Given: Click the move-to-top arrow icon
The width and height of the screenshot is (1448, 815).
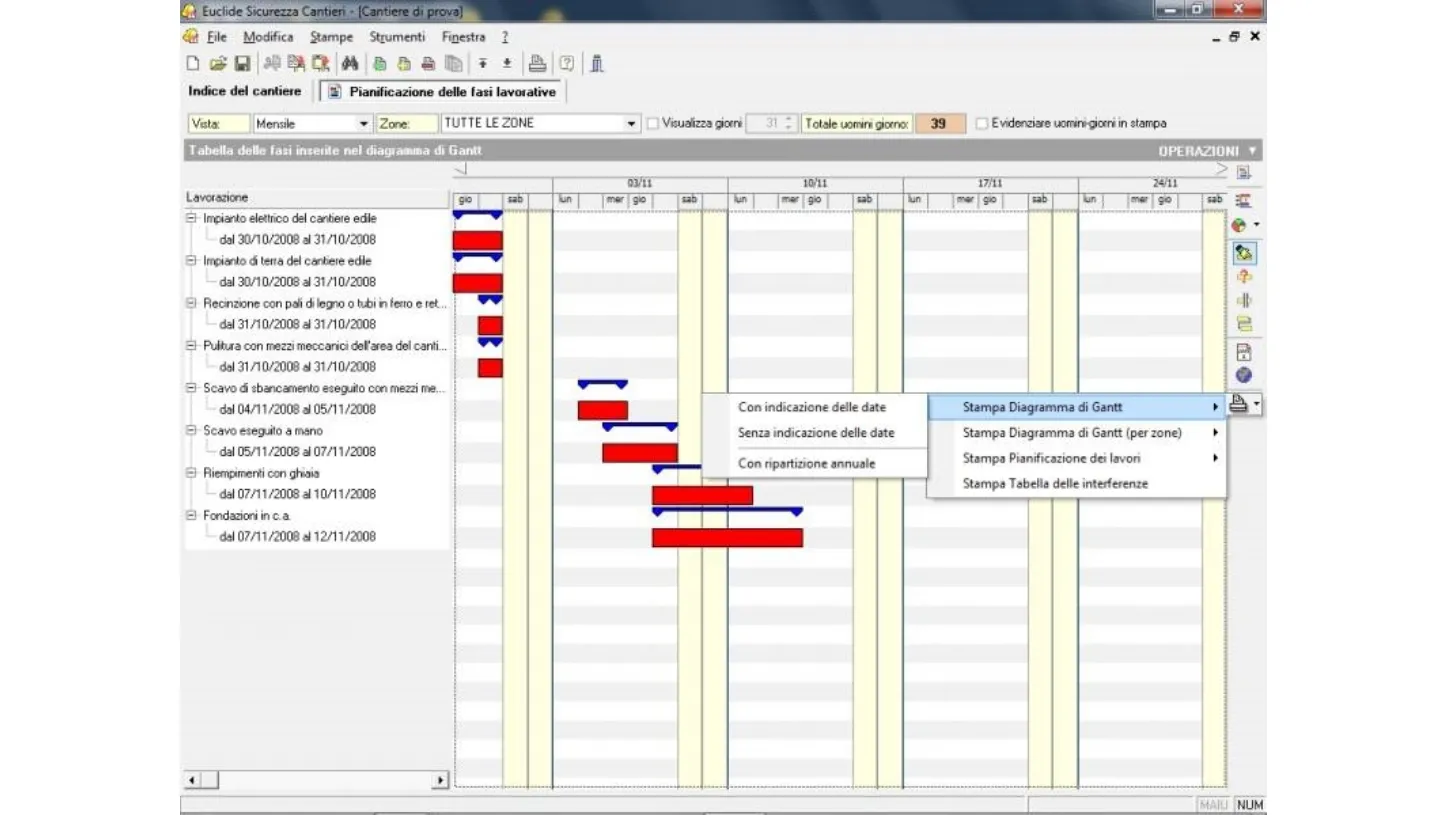Looking at the screenshot, I should (483, 64).
